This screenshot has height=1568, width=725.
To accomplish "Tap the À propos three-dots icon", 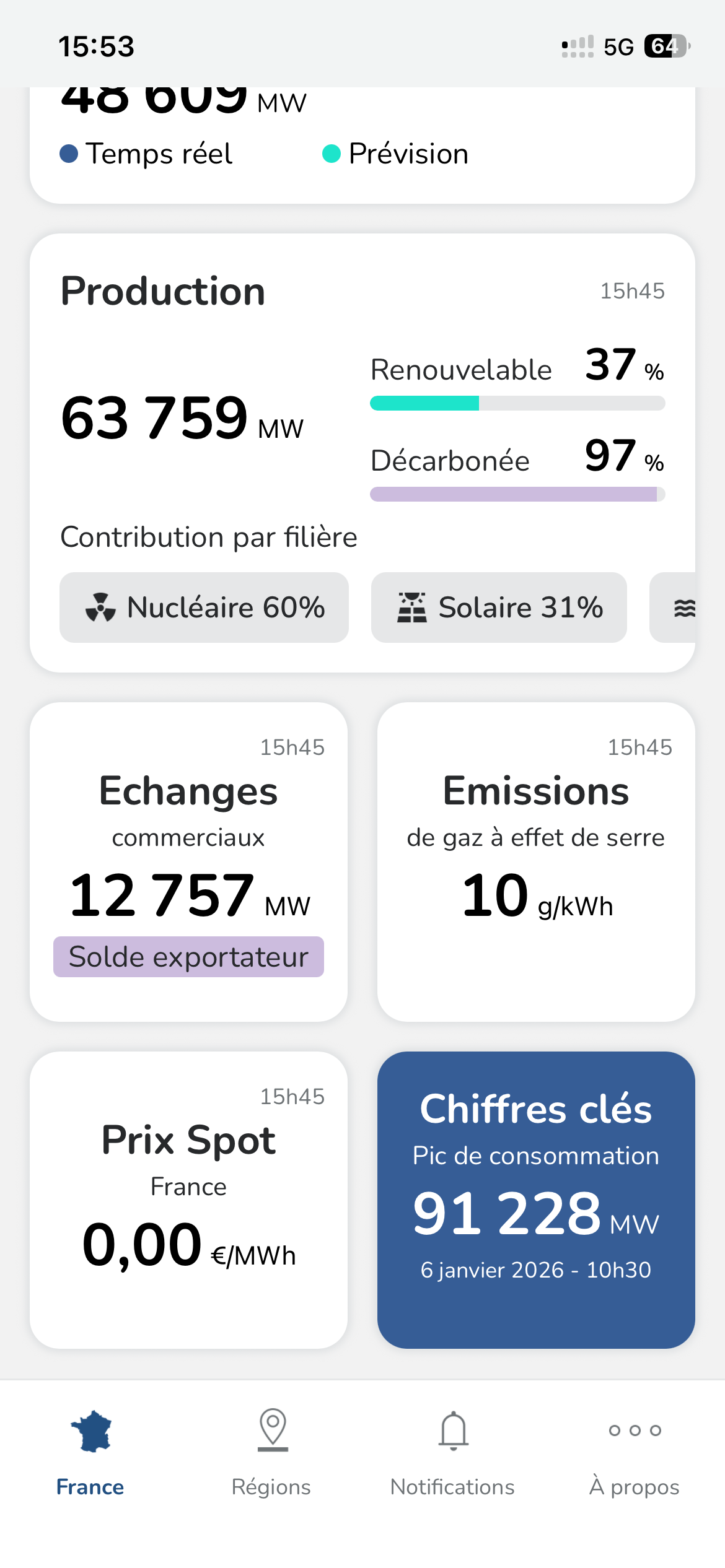I will pos(635,1431).
